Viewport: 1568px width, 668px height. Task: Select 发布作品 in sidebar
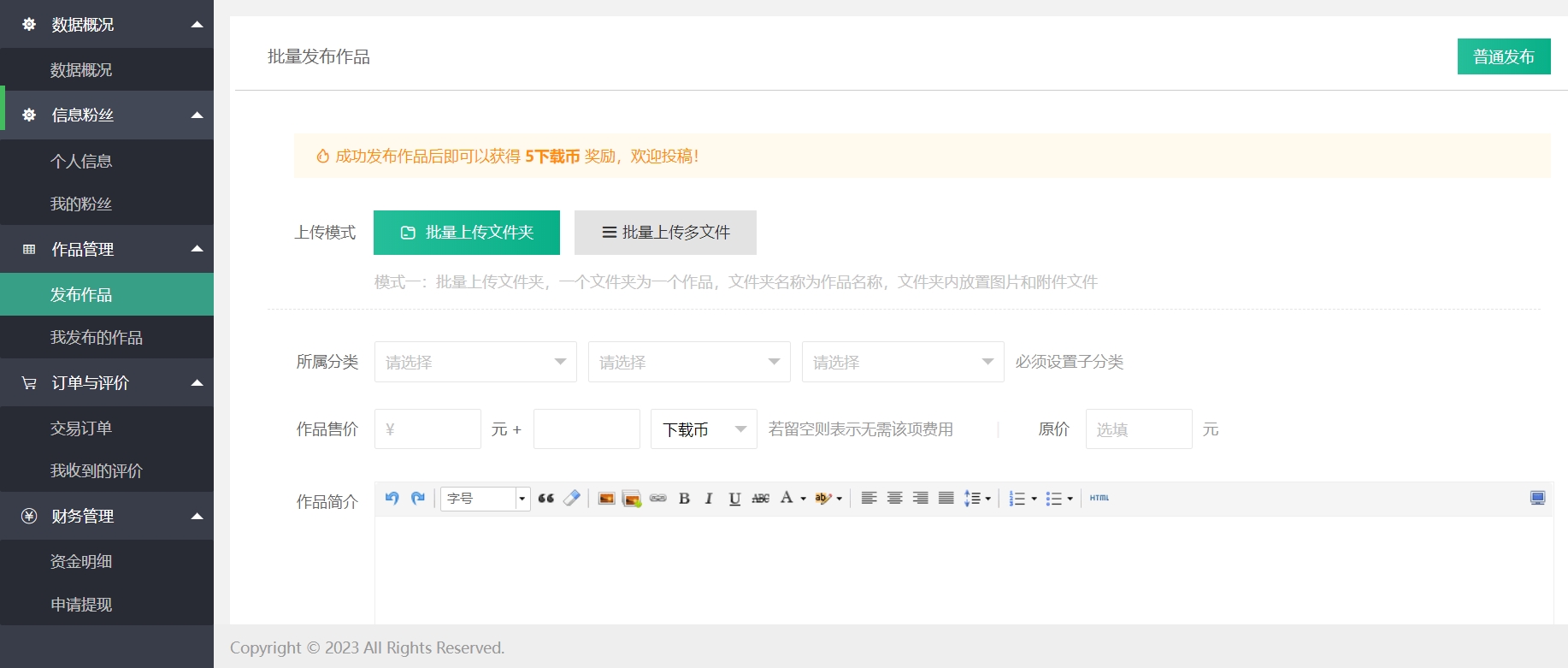(x=107, y=294)
